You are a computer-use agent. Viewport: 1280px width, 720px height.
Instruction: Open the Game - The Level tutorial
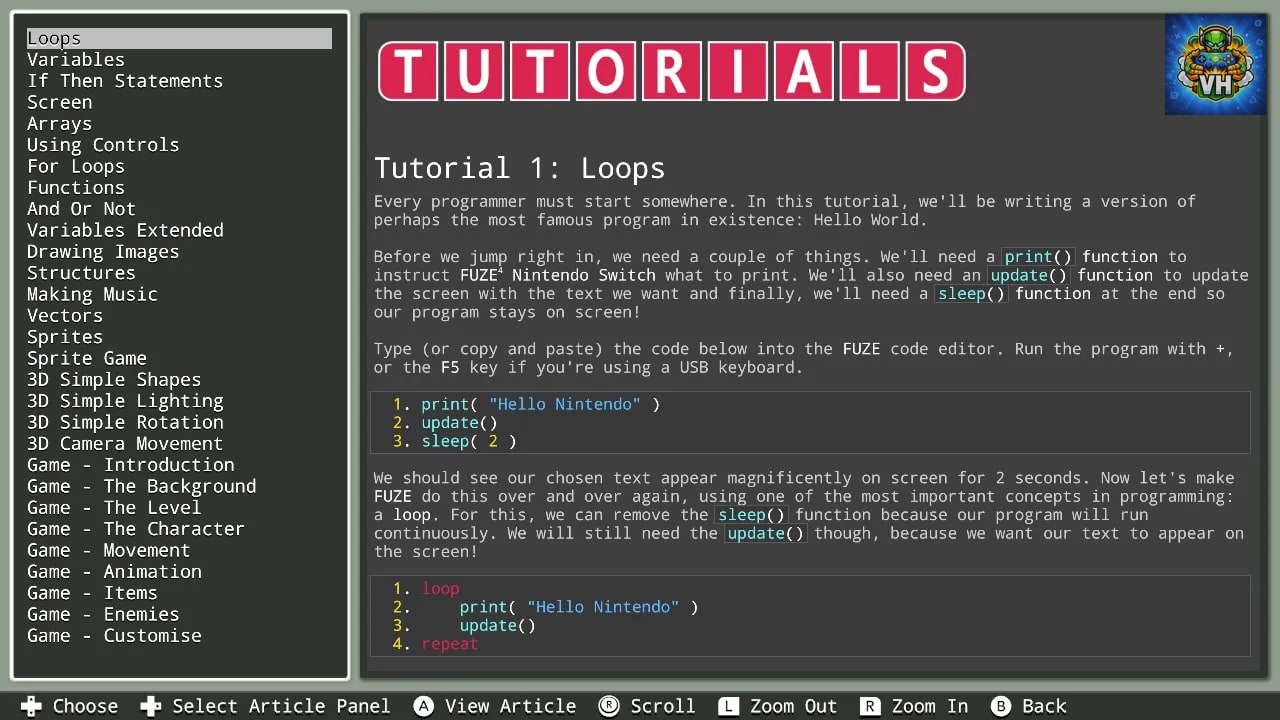tap(114, 508)
